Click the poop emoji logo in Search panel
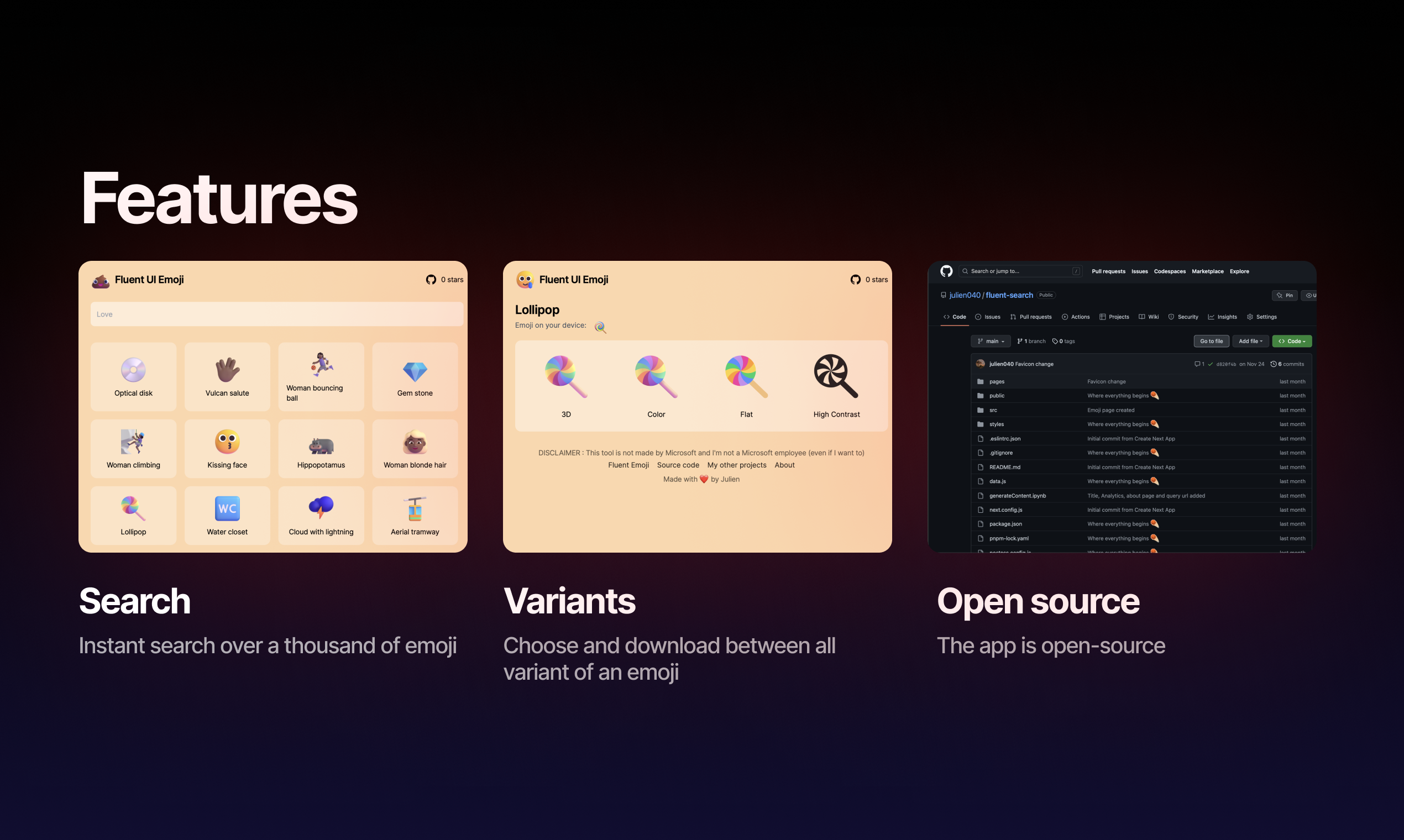The image size is (1404, 840). click(x=101, y=280)
